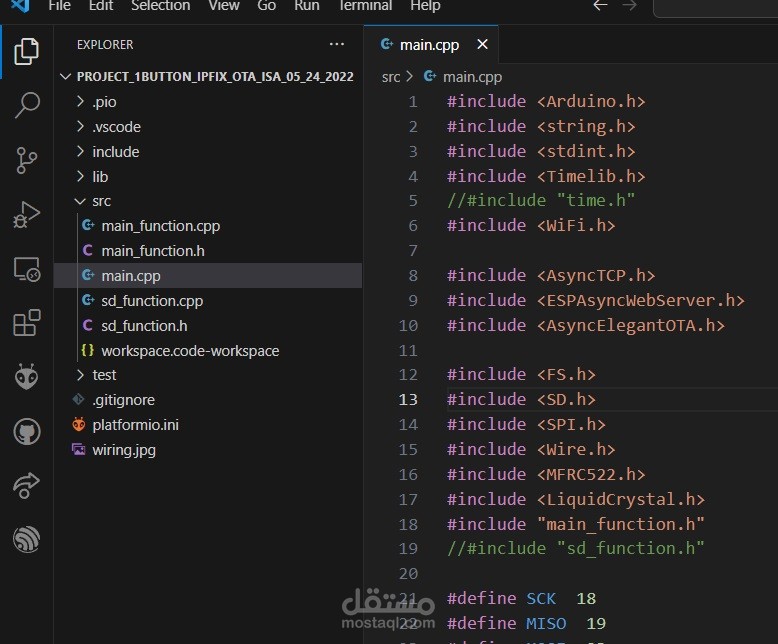This screenshot has width=778, height=644.
Task: Expand the test folder
Action: [x=207, y=375]
